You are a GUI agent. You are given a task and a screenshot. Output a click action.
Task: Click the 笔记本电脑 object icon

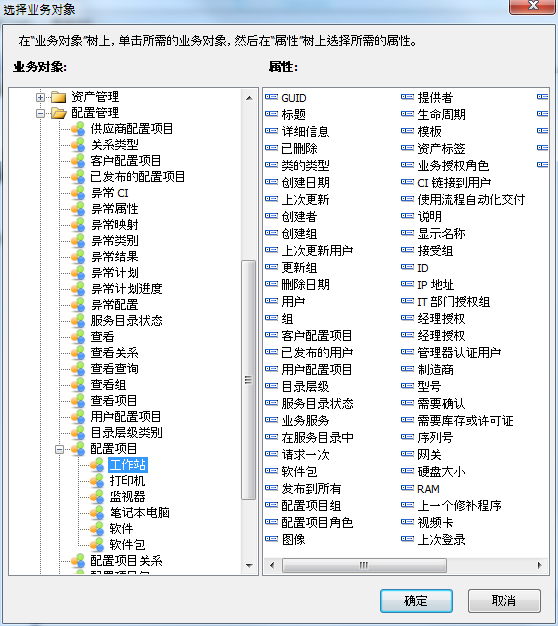tap(97, 513)
